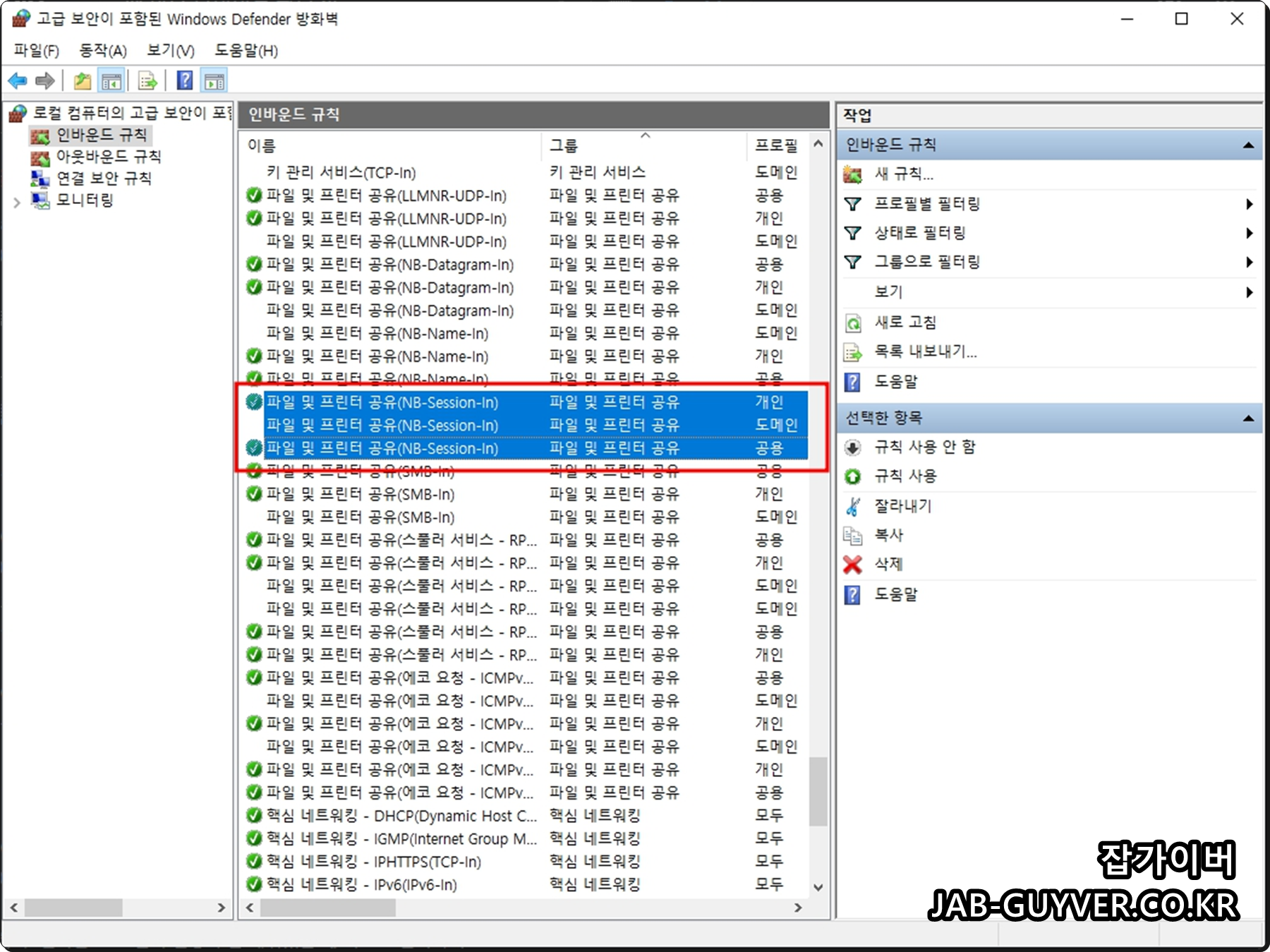Click the 복사 copy icon
Image resolution: width=1270 pixels, height=952 pixels.
[x=853, y=536]
